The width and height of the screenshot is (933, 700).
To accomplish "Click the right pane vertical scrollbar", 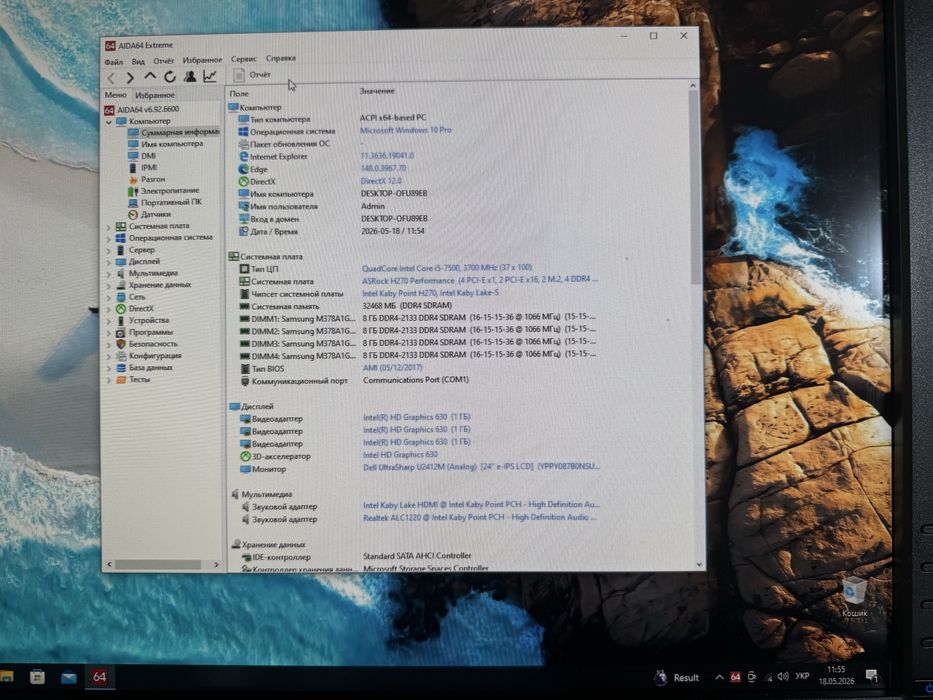I will [694, 324].
